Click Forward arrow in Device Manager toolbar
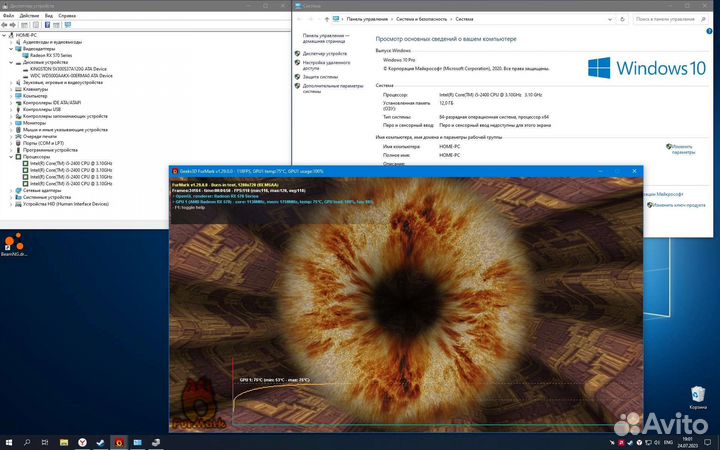Viewport: 720px width, 450px height. (12, 25)
